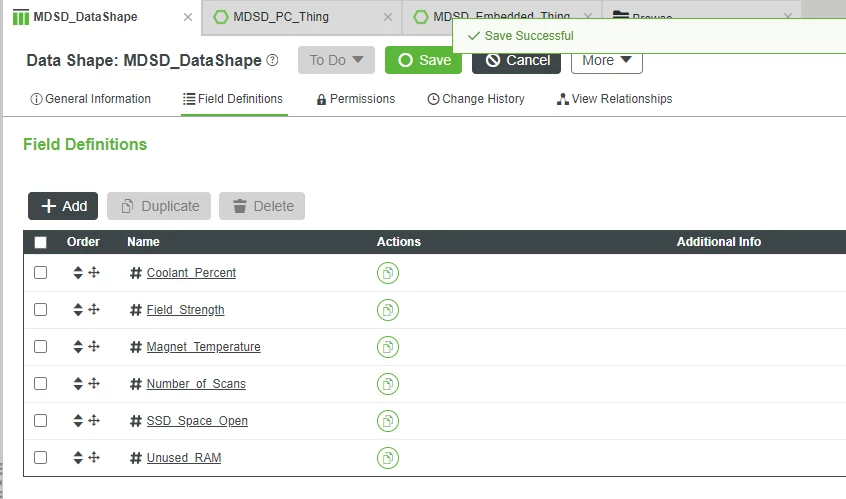This screenshot has width=846, height=499.
Task: Click the Save Successful notification
Action: (649, 36)
